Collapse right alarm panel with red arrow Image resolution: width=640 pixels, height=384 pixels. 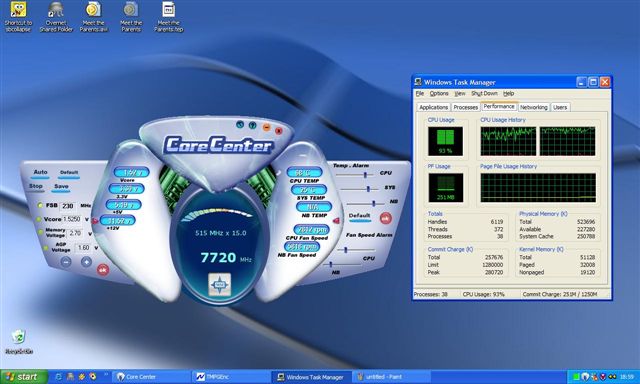336,221
